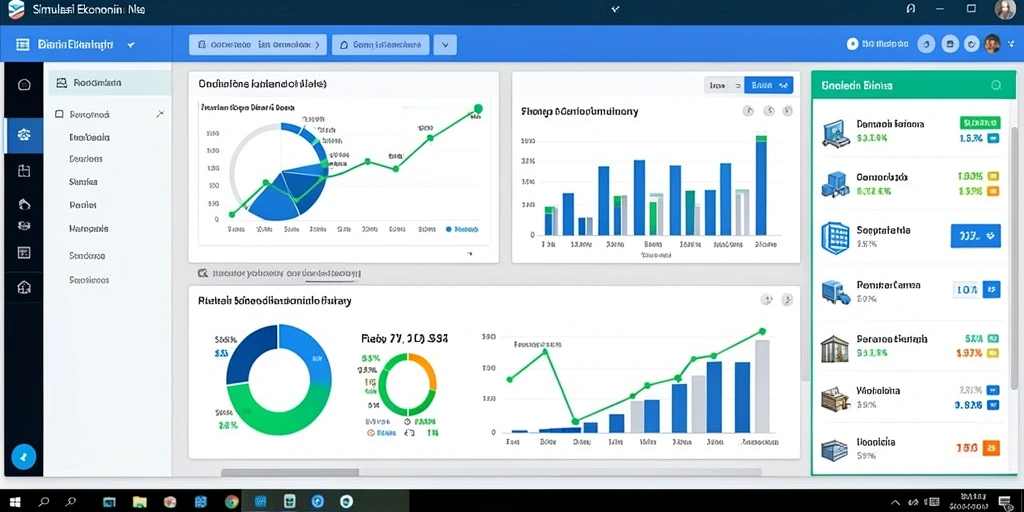The height and width of the screenshot is (512, 1024).
Task: Click the chevron in the center of the title bar
Action: tap(615, 9)
